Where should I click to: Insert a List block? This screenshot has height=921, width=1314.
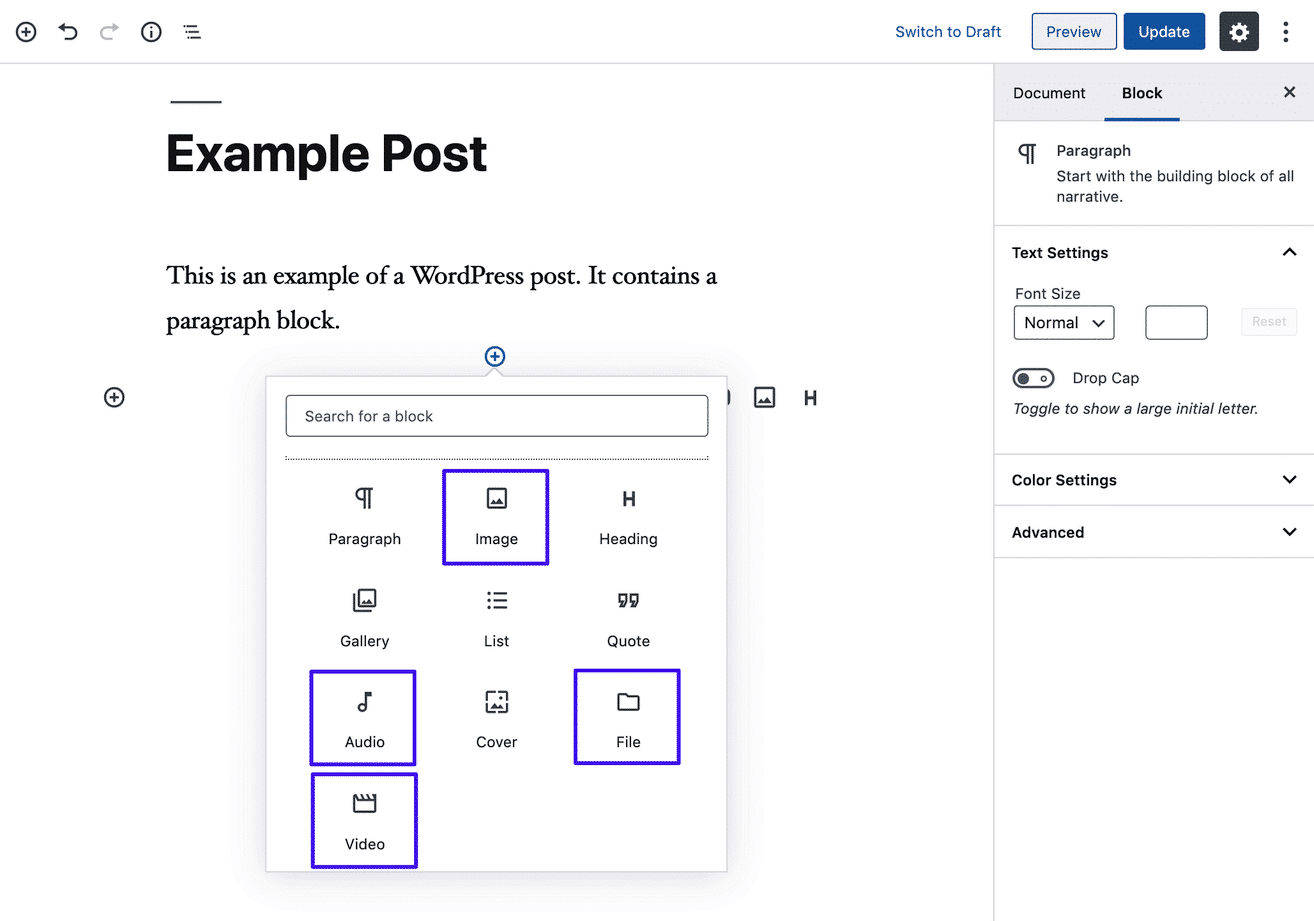tap(495, 617)
